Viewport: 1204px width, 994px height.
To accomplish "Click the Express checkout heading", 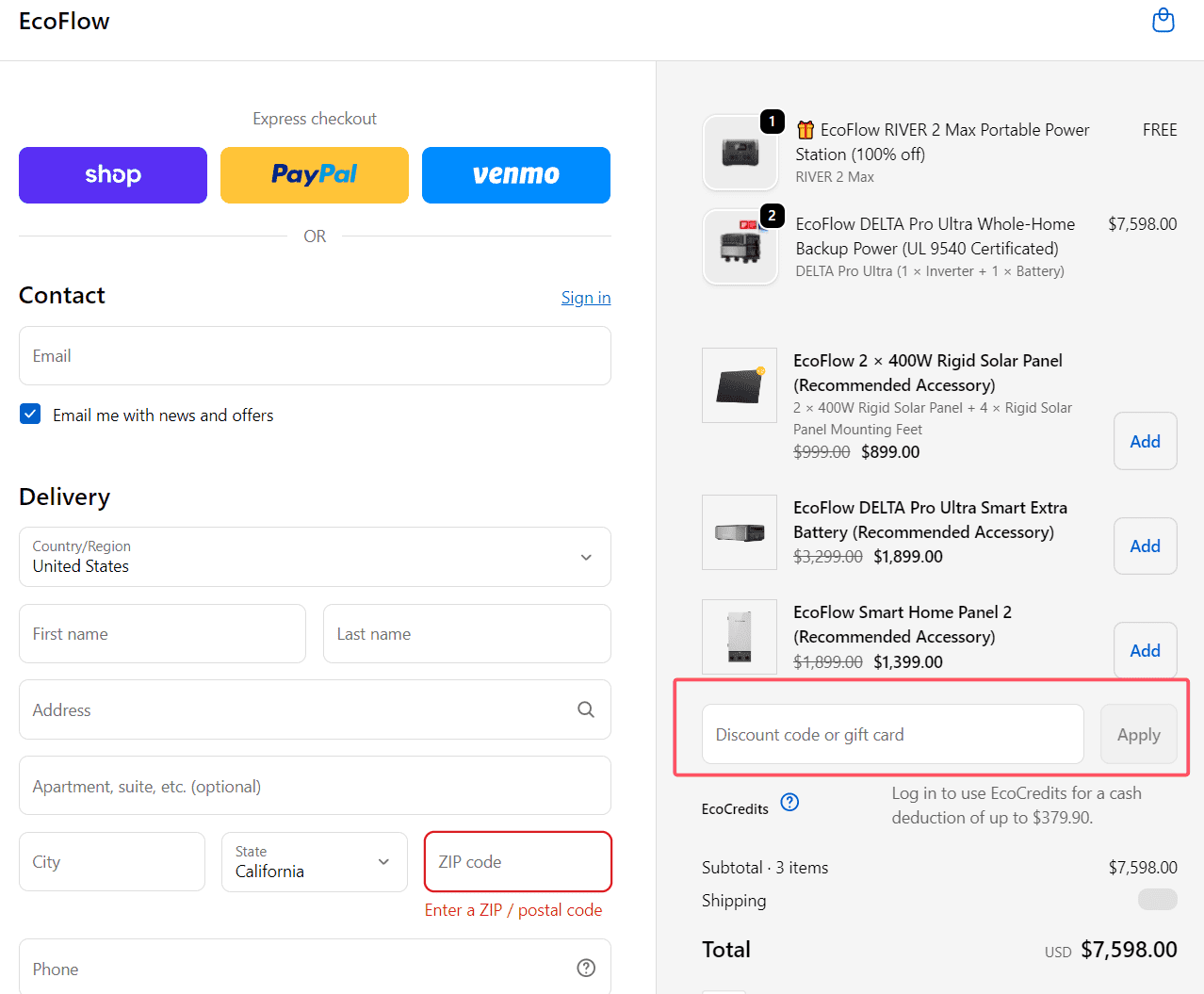I will [315, 119].
